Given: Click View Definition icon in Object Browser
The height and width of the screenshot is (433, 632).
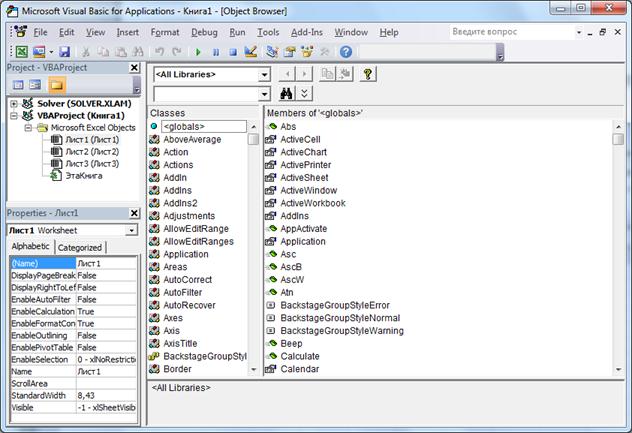Looking at the screenshot, I should (x=345, y=74).
